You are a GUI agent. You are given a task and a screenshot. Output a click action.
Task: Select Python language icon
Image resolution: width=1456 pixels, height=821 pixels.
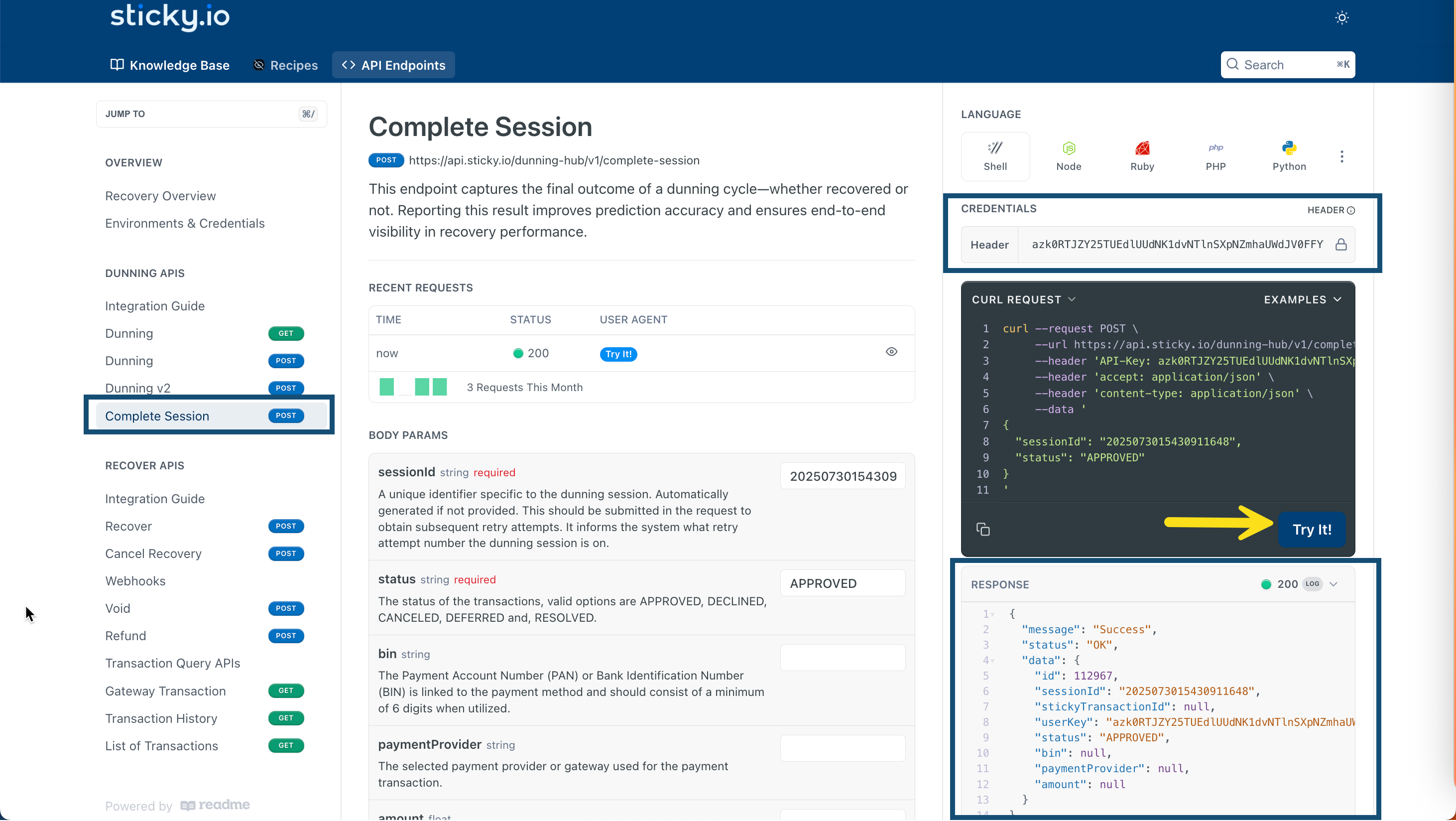click(1289, 156)
